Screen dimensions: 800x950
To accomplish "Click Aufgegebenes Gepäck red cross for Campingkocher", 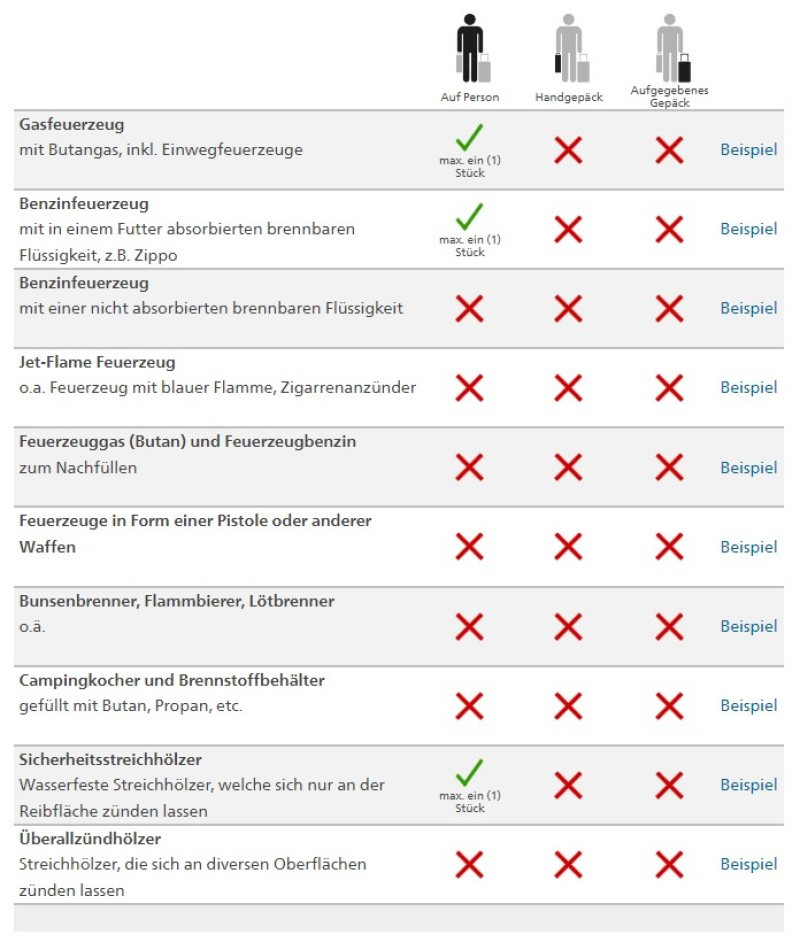I will tap(670, 706).
